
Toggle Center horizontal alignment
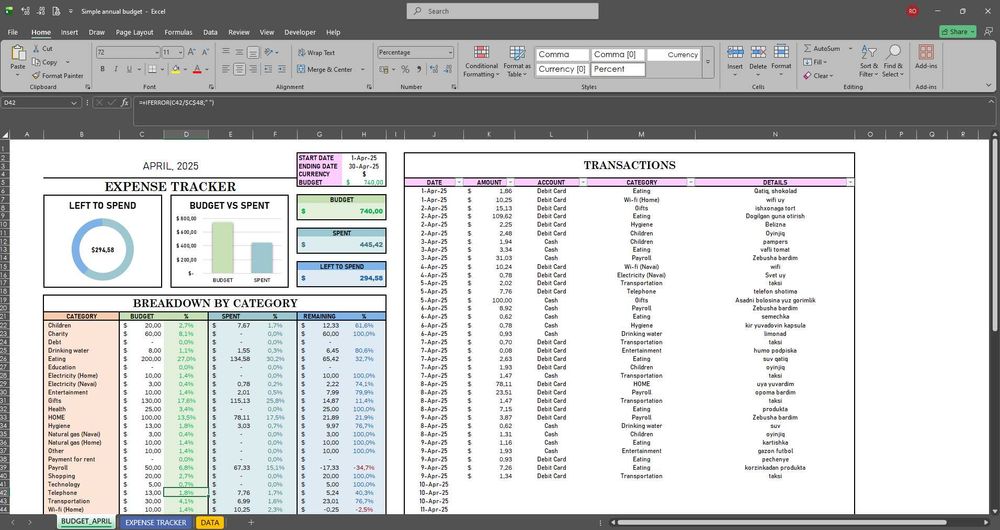(239, 69)
